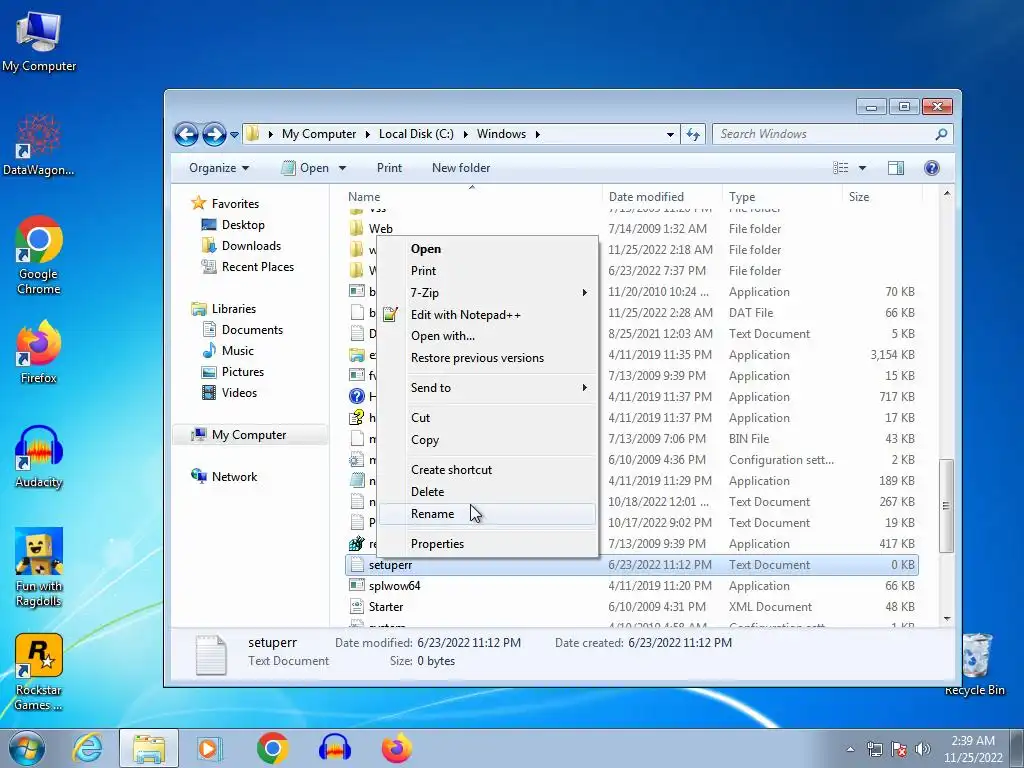
Task: Open view options dropdown arrow
Action: (862, 168)
